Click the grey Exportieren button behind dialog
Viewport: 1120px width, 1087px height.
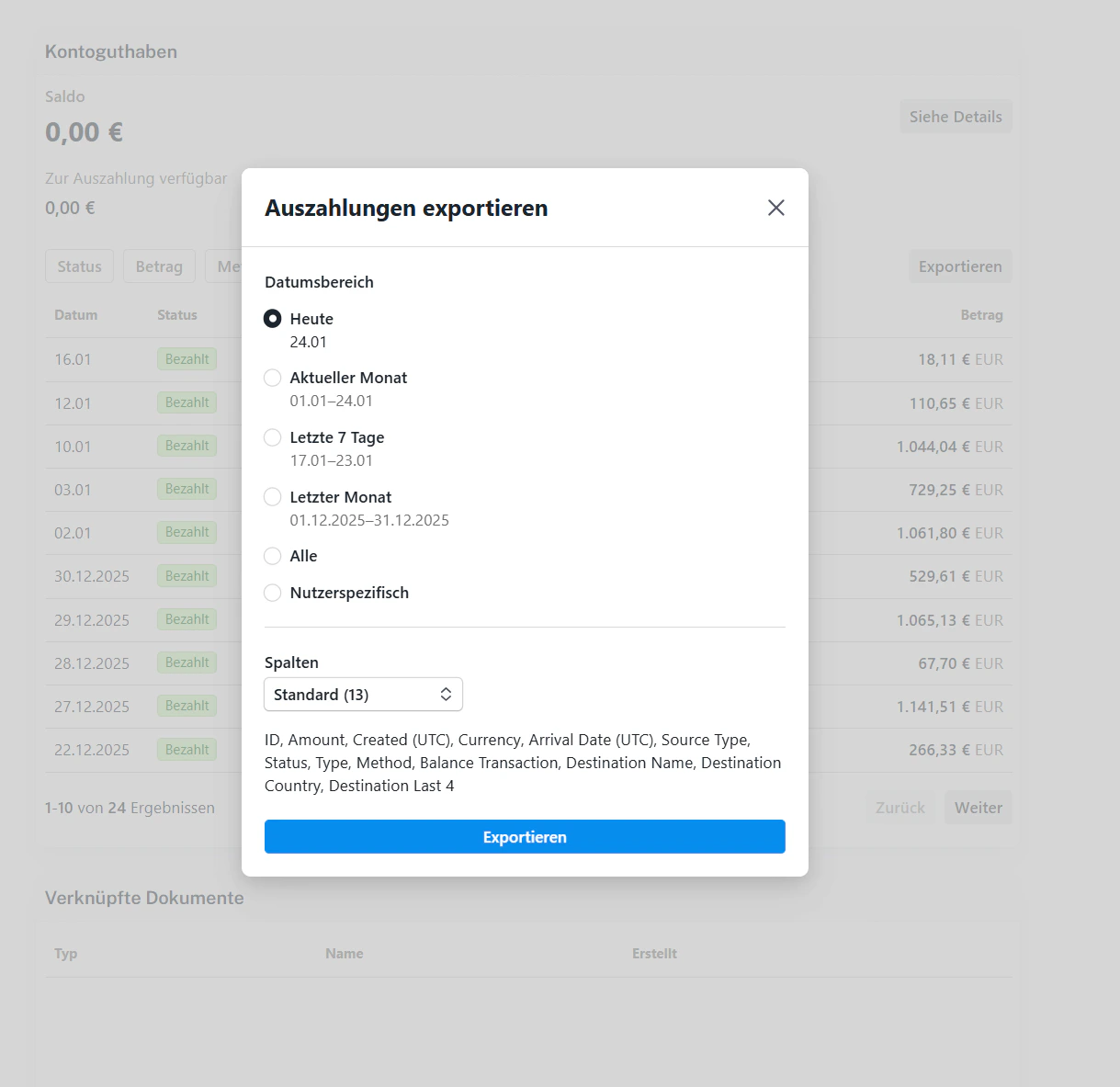[960, 266]
